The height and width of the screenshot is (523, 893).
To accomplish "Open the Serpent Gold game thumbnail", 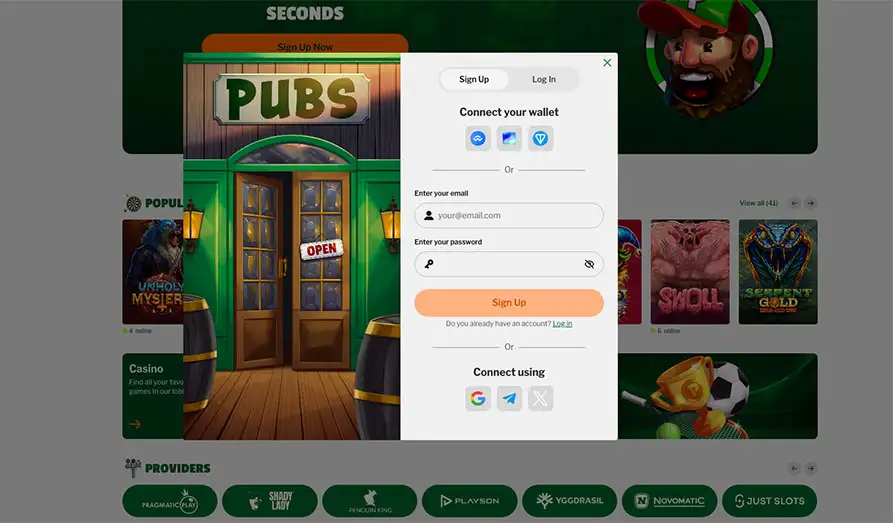I will 778,272.
